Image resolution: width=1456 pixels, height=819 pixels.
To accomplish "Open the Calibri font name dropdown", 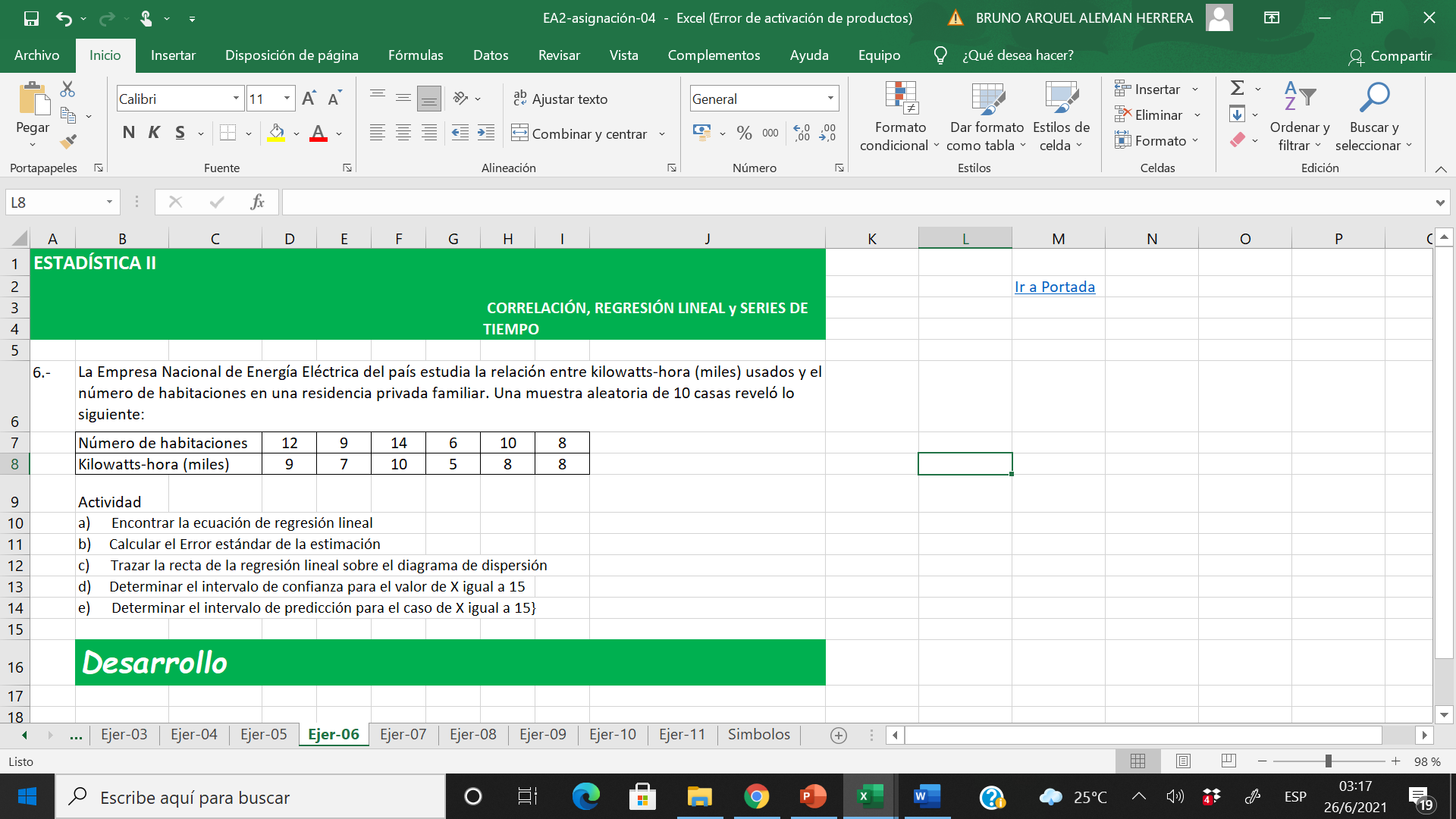I will click(x=236, y=99).
